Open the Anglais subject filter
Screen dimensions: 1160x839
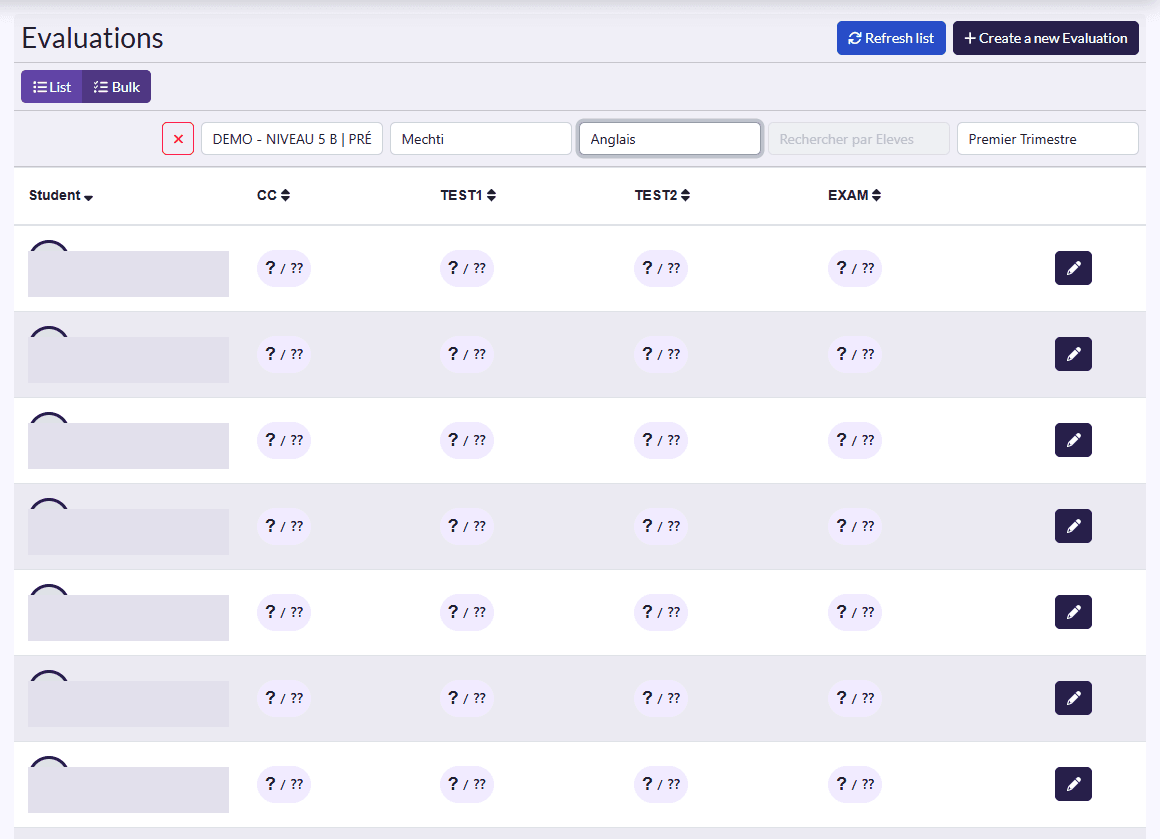[x=670, y=138]
